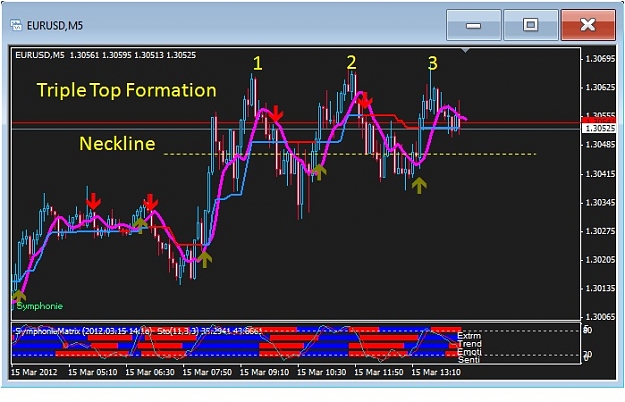Click time axis label 15 Mar 10:30
This screenshot has width=625, height=402.
pos(321,372)
